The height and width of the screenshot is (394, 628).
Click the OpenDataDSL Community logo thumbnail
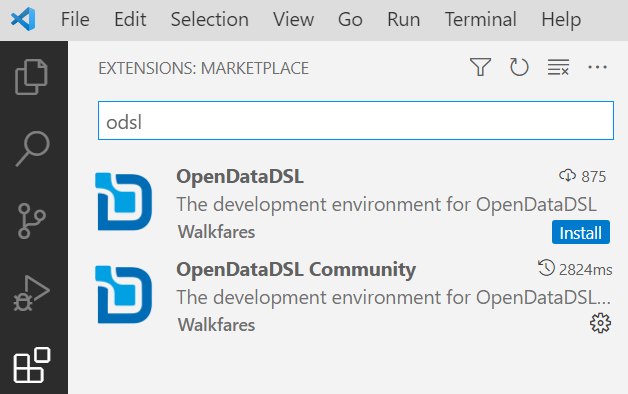click(x=124, y=295)
